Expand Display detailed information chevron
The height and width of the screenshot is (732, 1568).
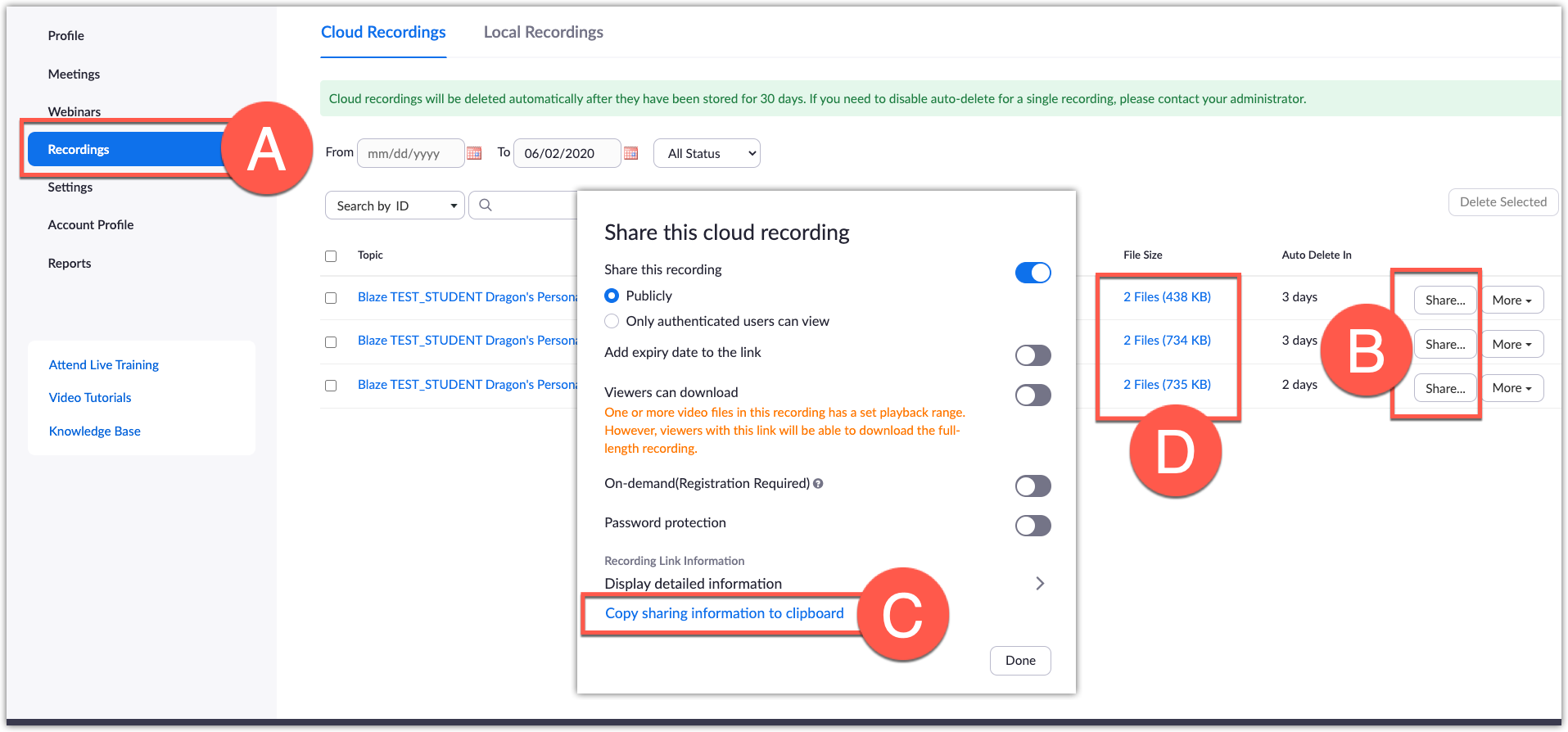click(x=1040, y=583)
